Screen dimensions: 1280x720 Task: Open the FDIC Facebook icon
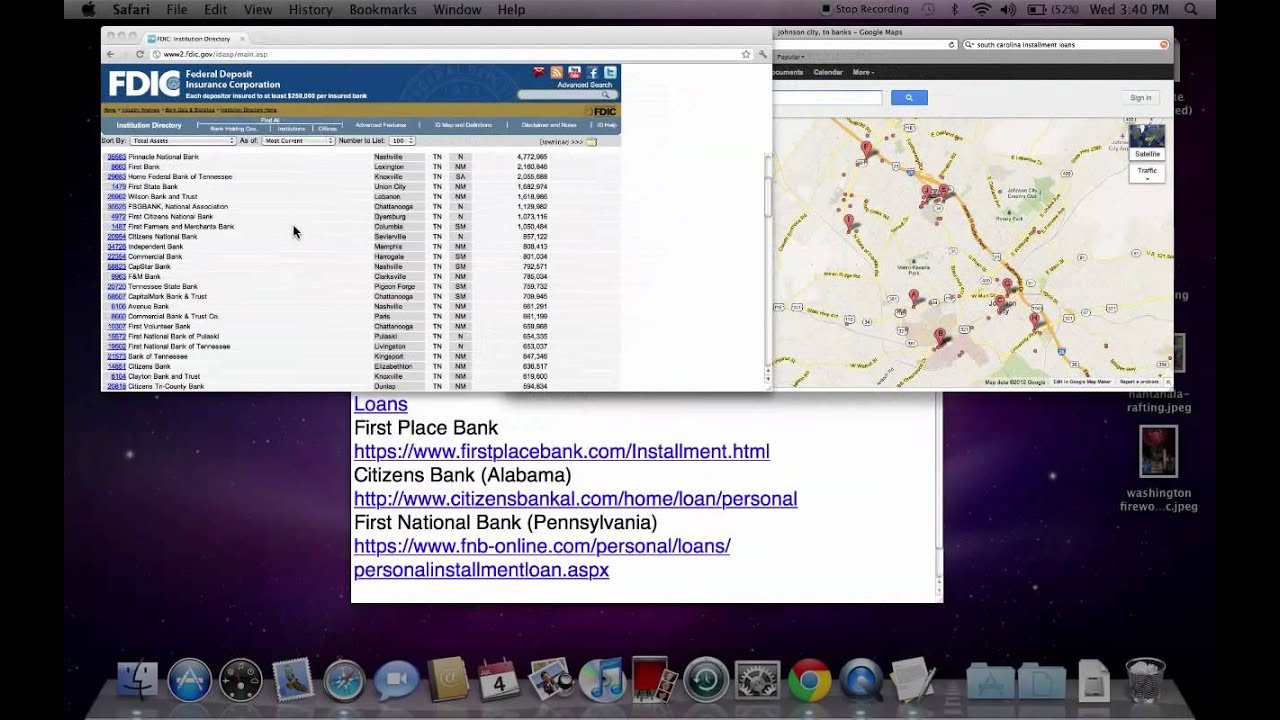592,72
